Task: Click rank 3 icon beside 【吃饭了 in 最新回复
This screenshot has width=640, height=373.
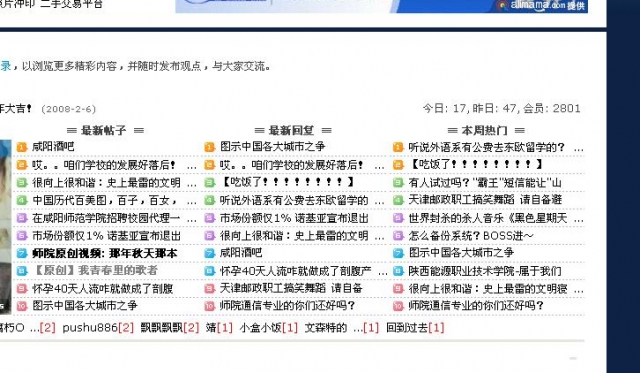Action: pyautogui.click(x=209, y=182)
